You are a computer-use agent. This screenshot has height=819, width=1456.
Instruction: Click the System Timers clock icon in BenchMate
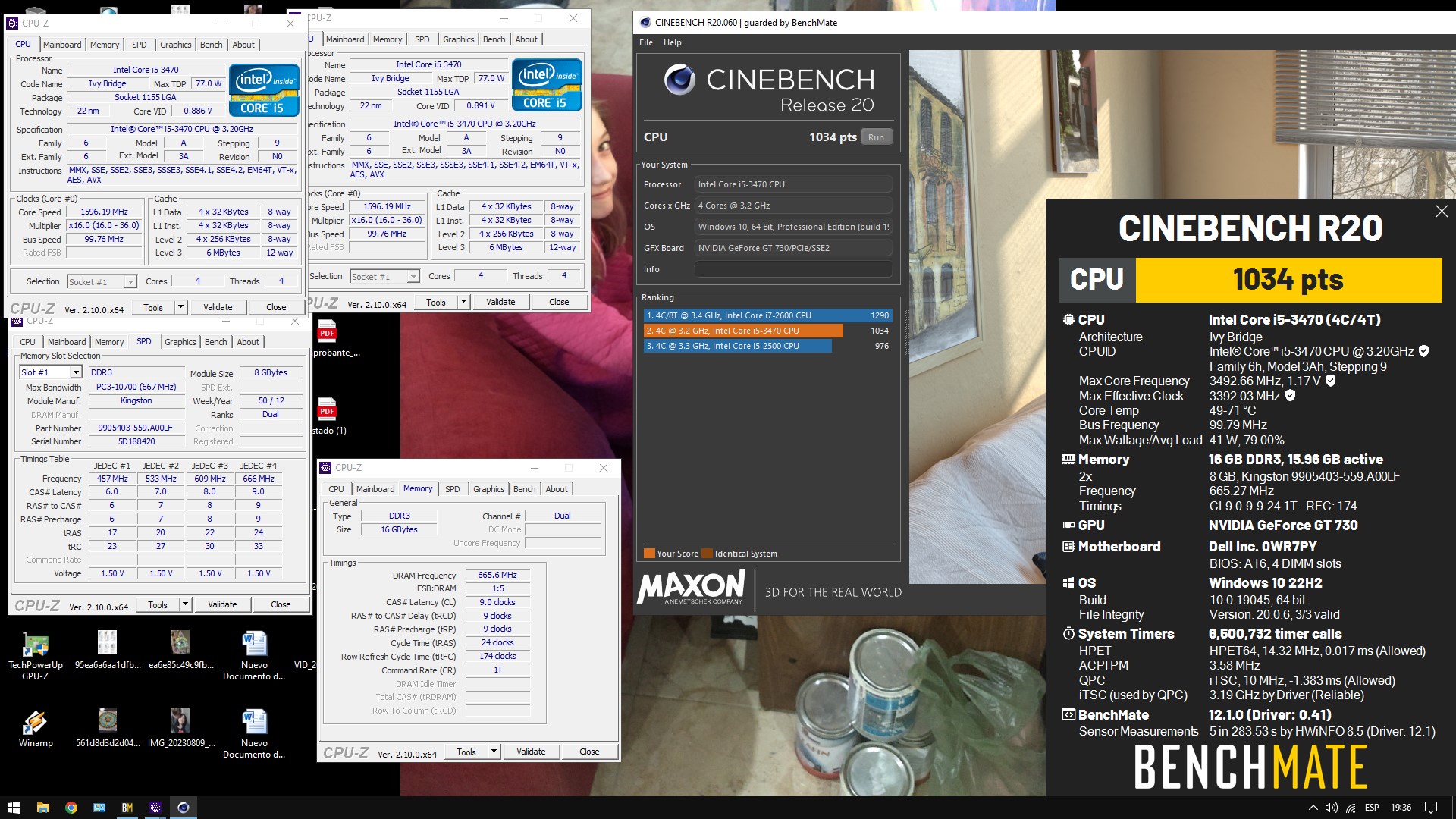[1068, 633]
